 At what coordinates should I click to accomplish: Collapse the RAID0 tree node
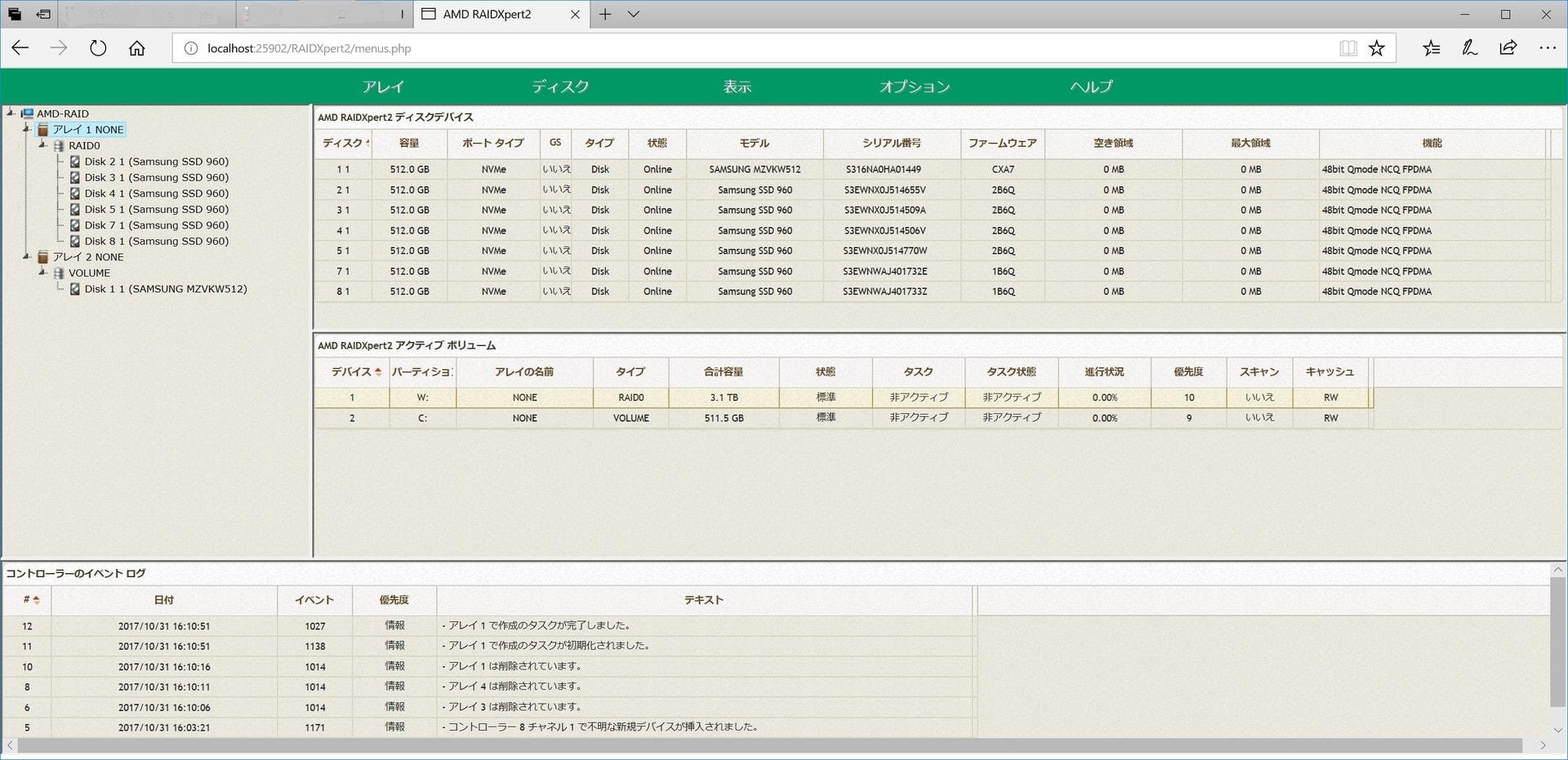coord(42,144)
